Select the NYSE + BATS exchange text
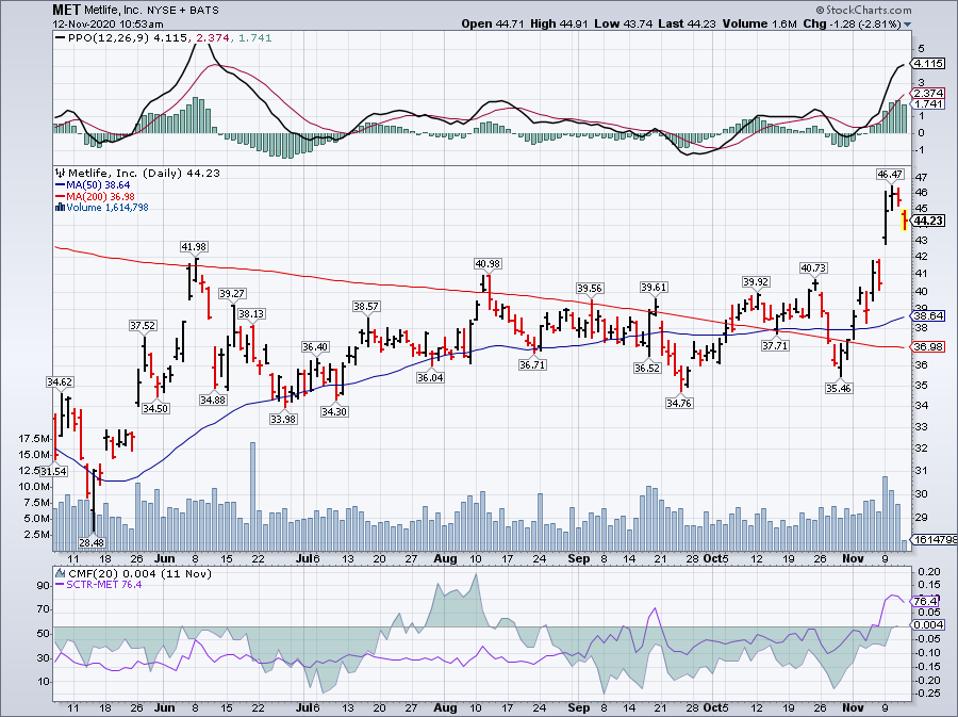This screenshot has height=717, width=958. [183, 10]
